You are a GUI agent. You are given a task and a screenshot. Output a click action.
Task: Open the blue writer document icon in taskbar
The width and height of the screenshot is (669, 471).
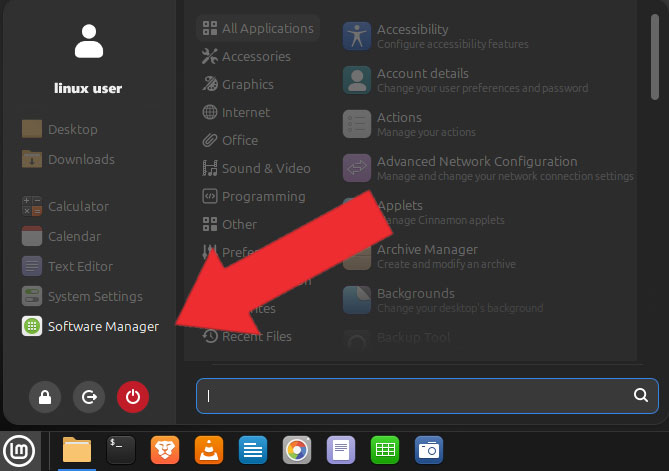click(253, 450)
